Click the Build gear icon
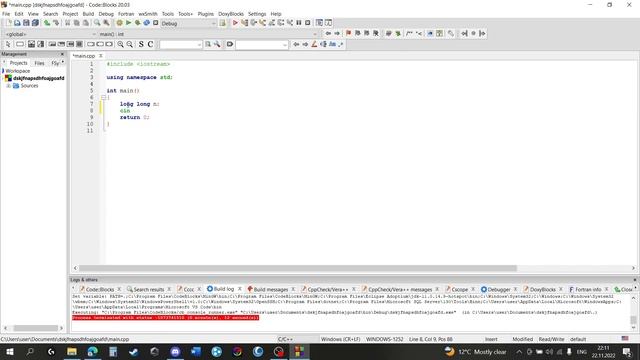The height and width of the screenshot is (360, 640). point(119,23)
